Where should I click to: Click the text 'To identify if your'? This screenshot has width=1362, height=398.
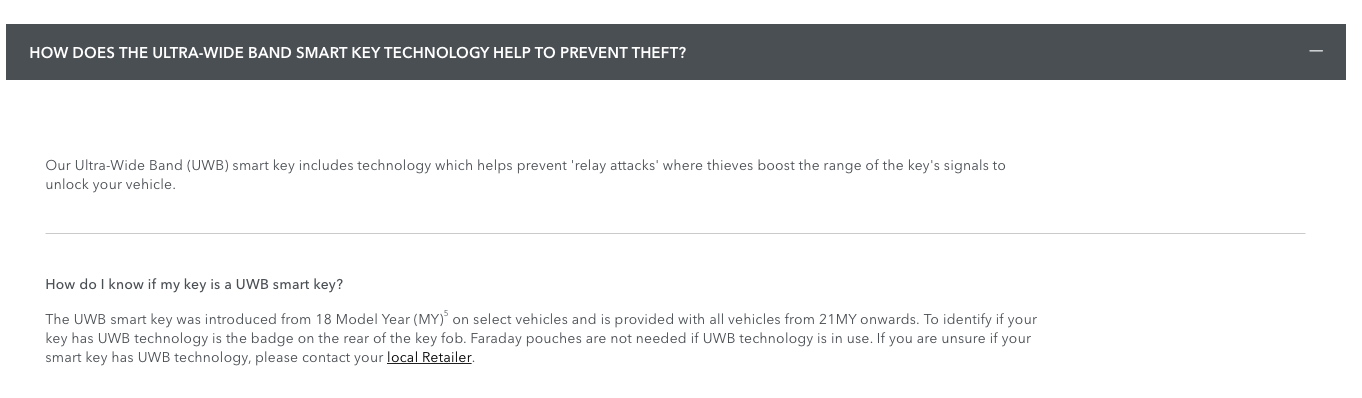pos(980,319)
